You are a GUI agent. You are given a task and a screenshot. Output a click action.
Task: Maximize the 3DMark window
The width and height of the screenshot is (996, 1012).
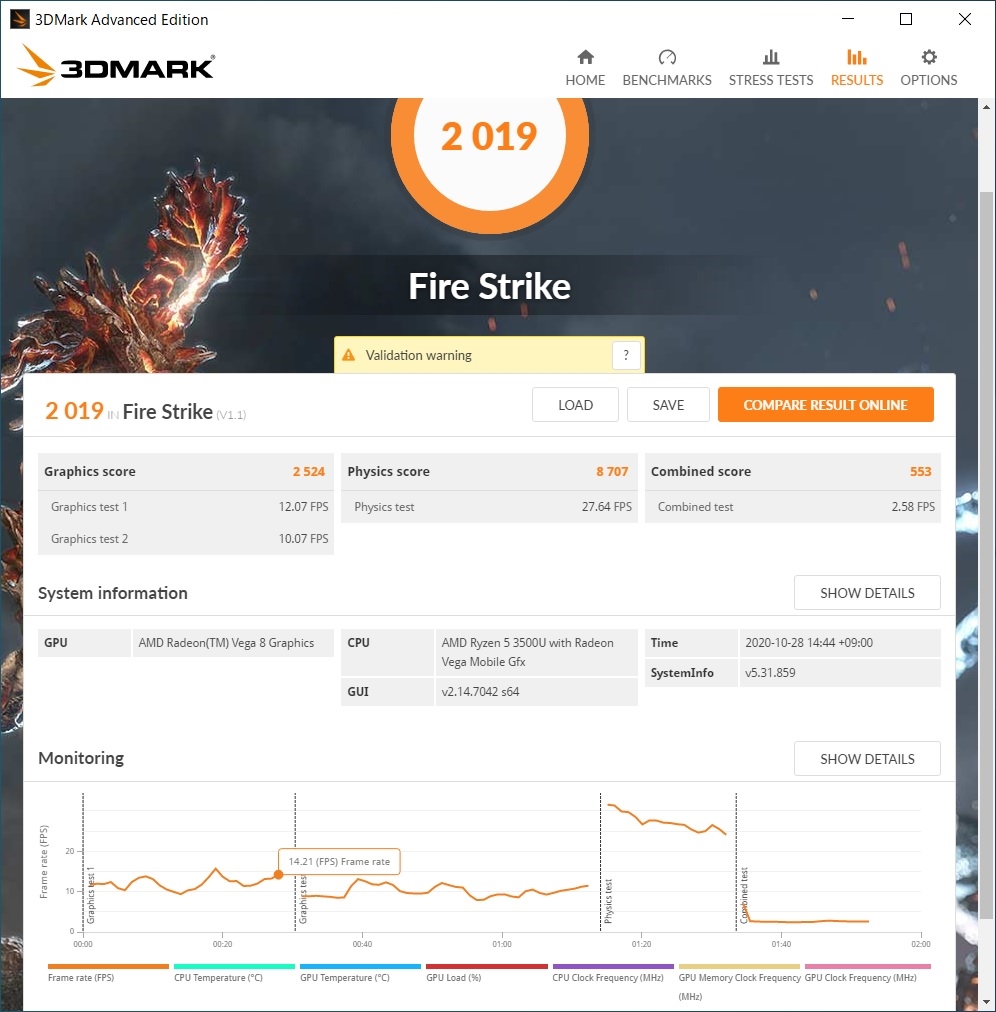(906, 19)
